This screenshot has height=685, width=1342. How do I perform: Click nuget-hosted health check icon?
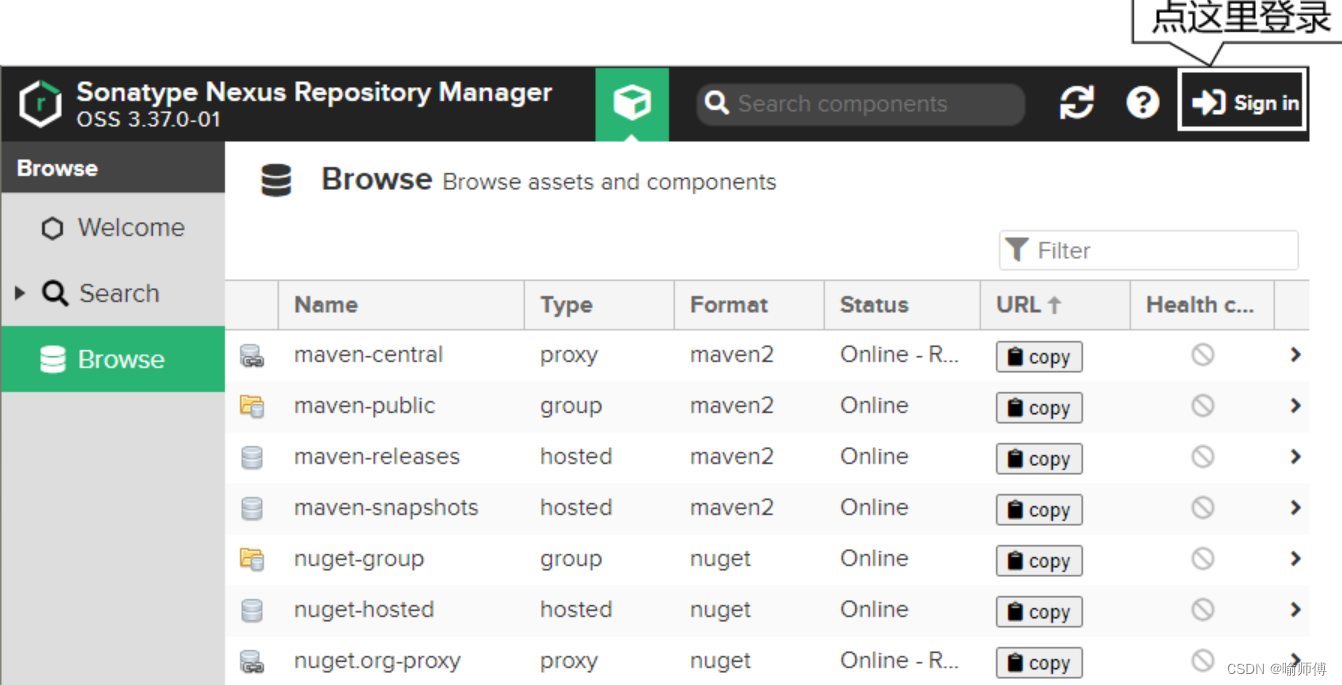[1203, 609]
